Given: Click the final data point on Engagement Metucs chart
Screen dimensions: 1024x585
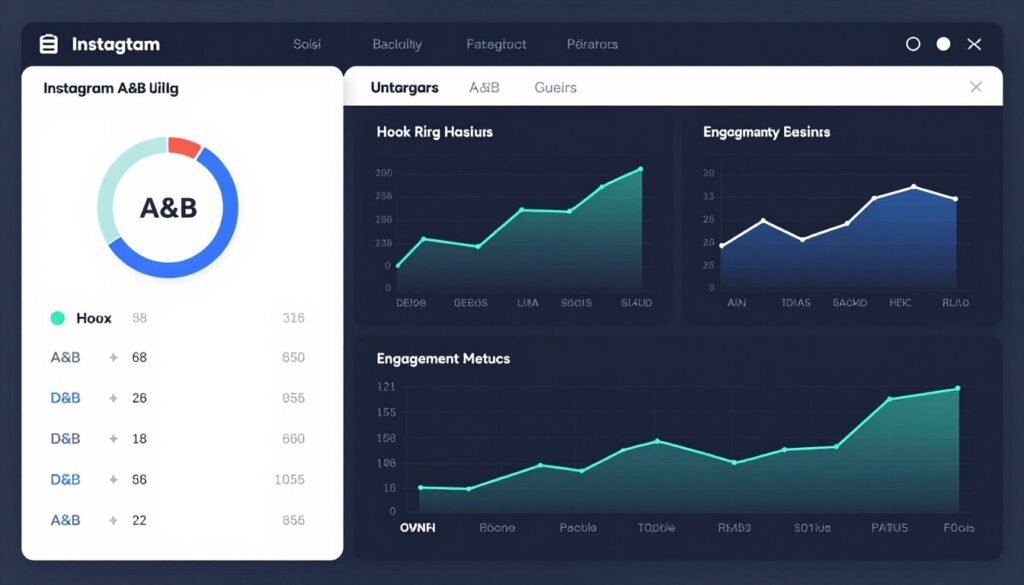Looking at the screenshot, I should tap(958, 388).
